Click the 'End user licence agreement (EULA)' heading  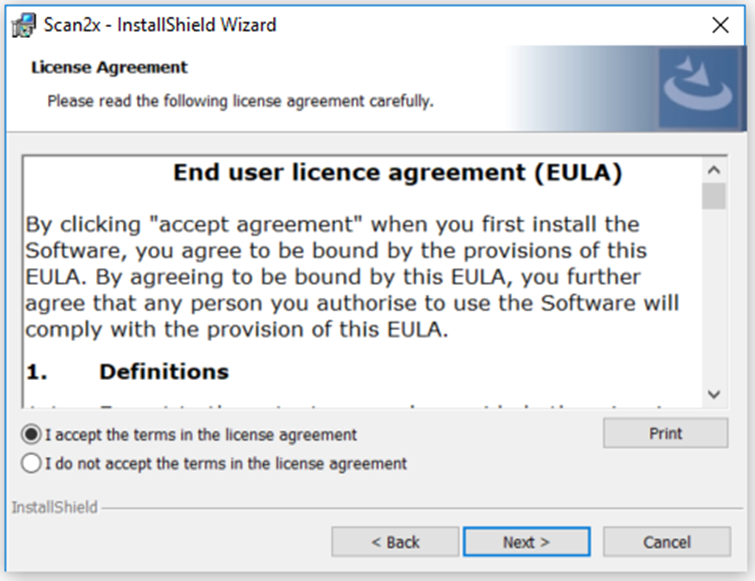[x=398, y=173]
